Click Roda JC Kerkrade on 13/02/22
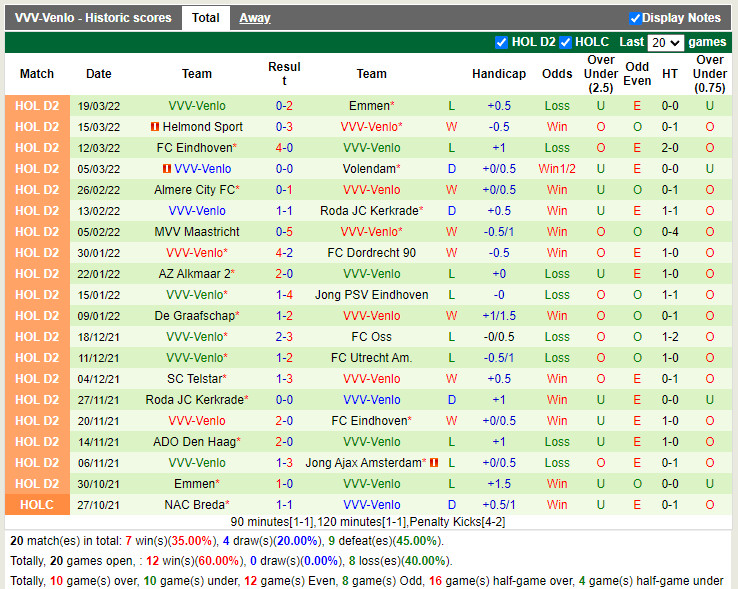 tap(369, 211)
